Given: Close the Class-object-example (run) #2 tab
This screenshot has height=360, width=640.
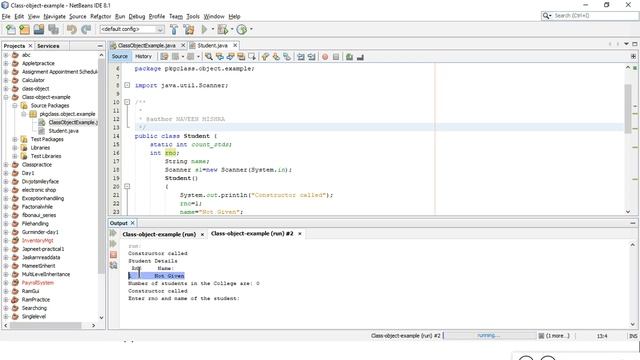Looking at the screenshot, I should (x=300, y=233).
